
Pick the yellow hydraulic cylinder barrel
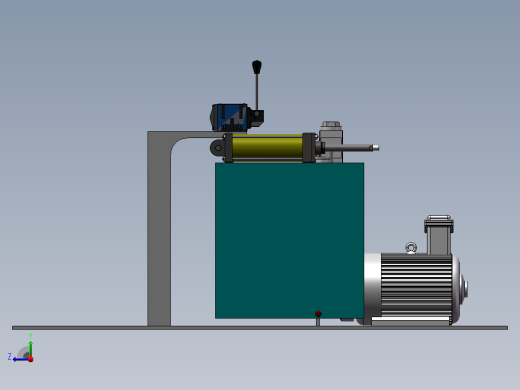(x=267, y=148)
